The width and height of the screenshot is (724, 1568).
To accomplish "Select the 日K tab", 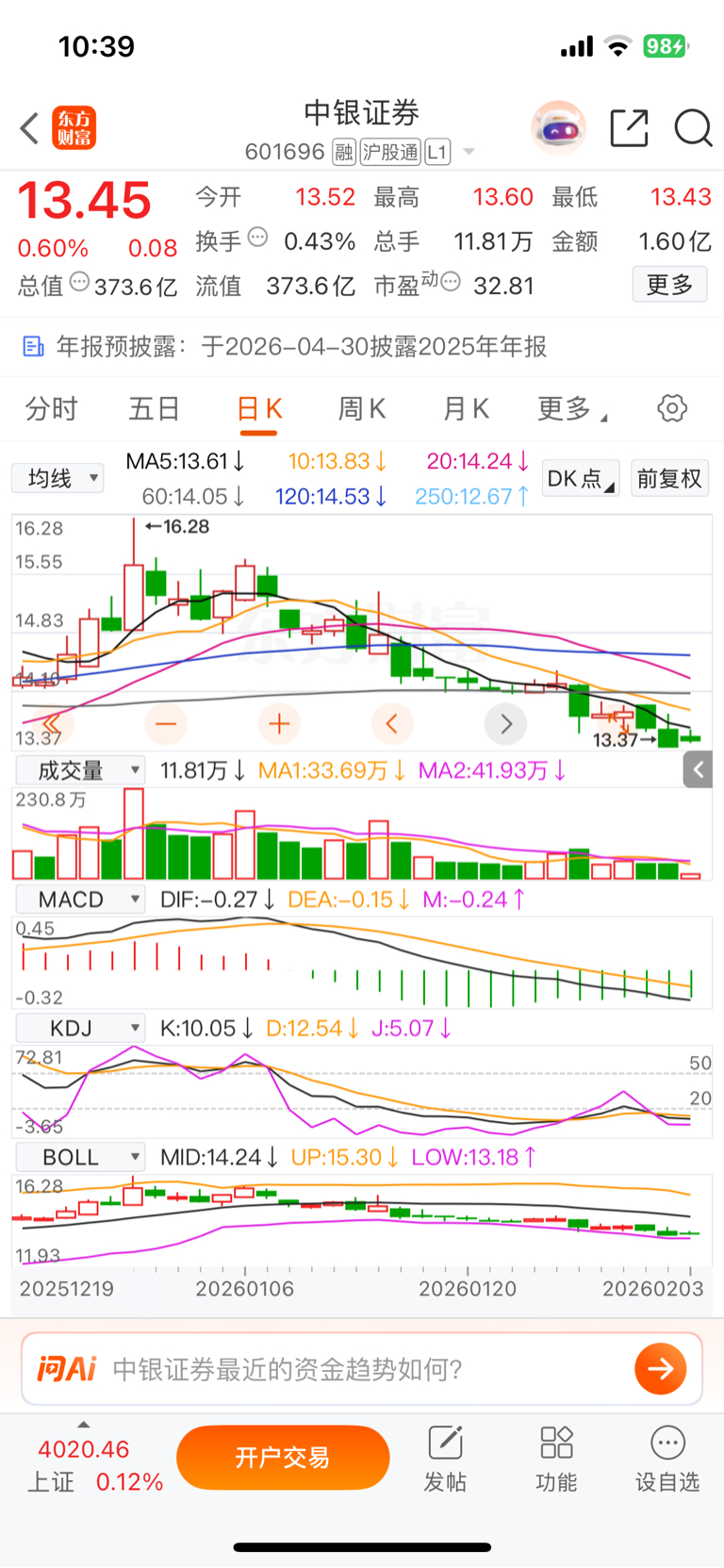I will pyautogui.click(x=259, y=409).
